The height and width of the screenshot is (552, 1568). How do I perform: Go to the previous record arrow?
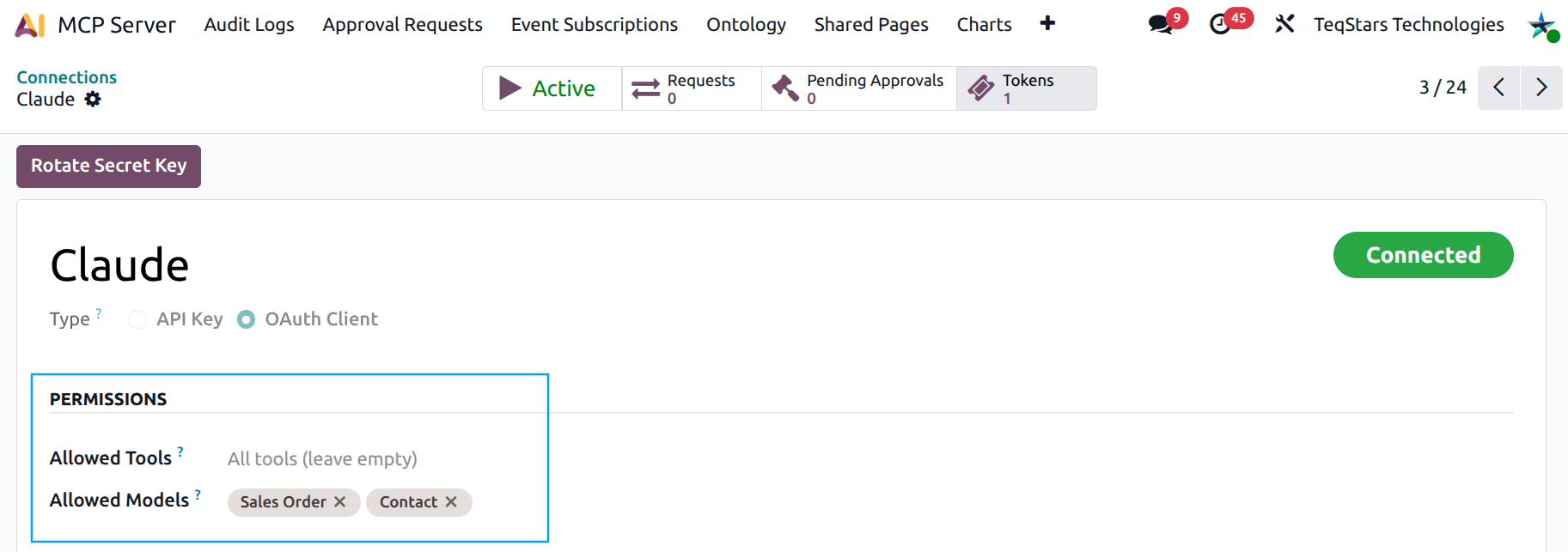(1498, 88)
